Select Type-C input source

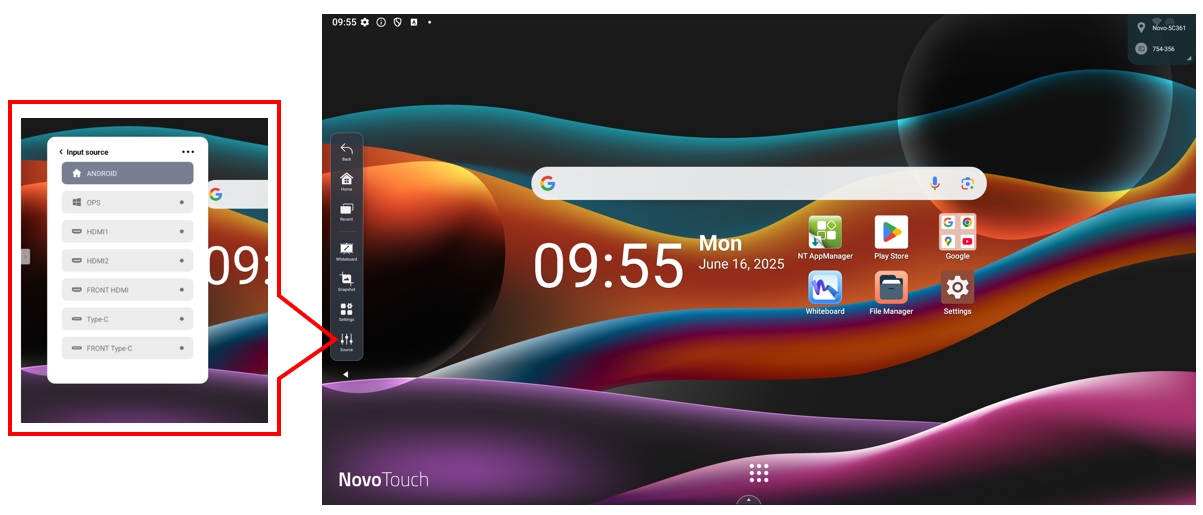click(127, 319)
